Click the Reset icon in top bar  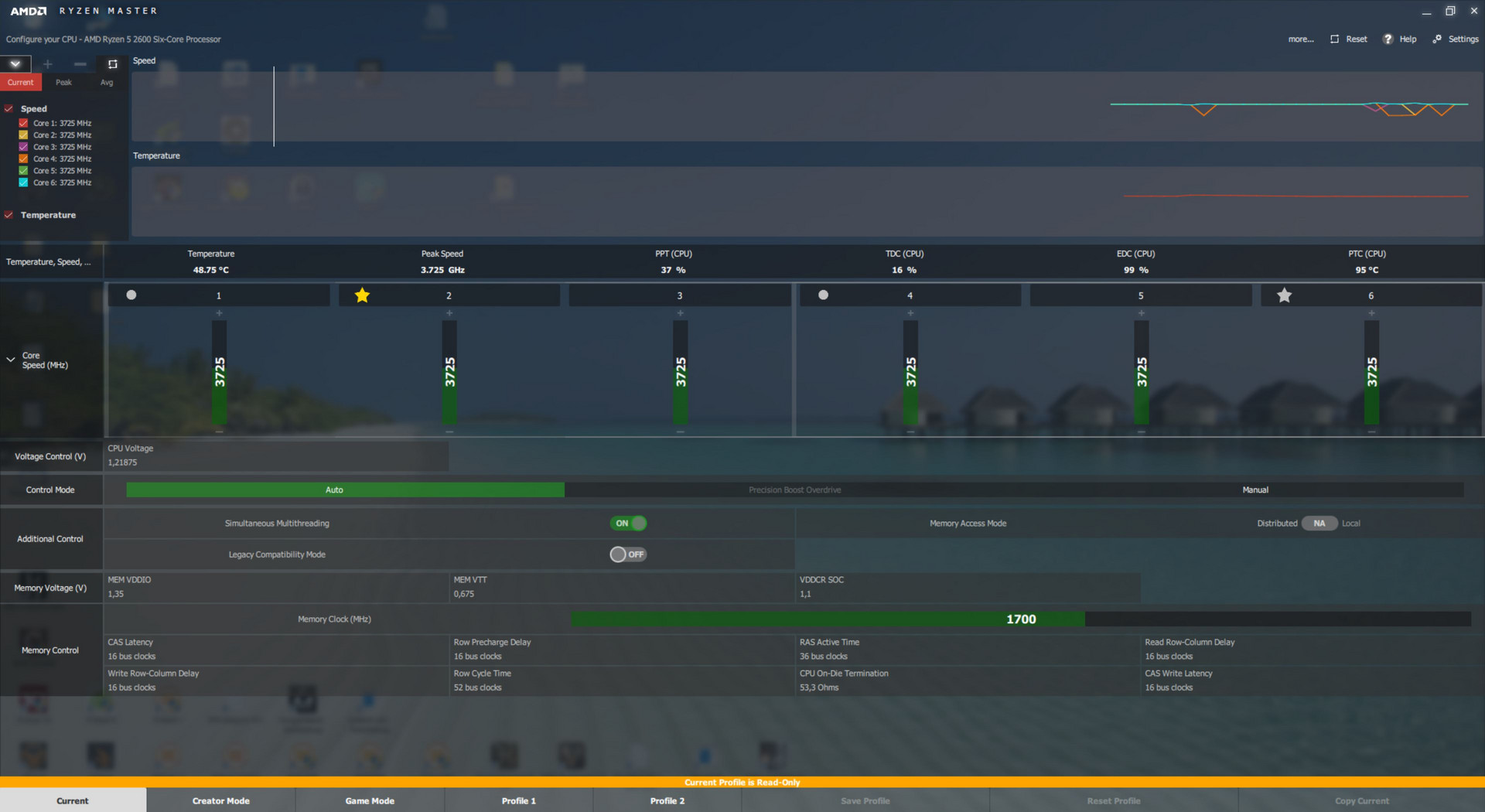[x=1334, y=39]
